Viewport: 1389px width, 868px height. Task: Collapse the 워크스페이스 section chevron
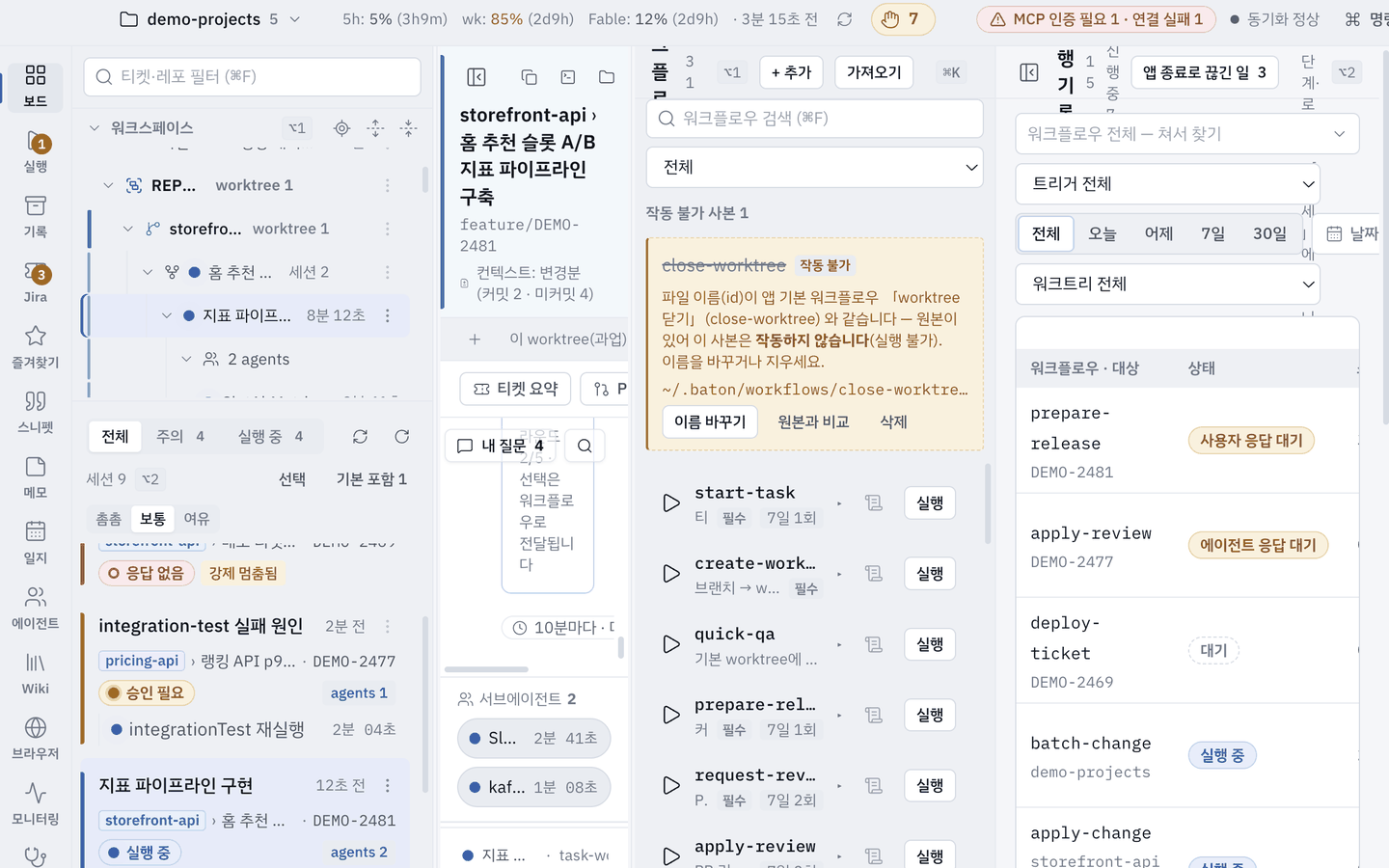[x=95, y=128]
